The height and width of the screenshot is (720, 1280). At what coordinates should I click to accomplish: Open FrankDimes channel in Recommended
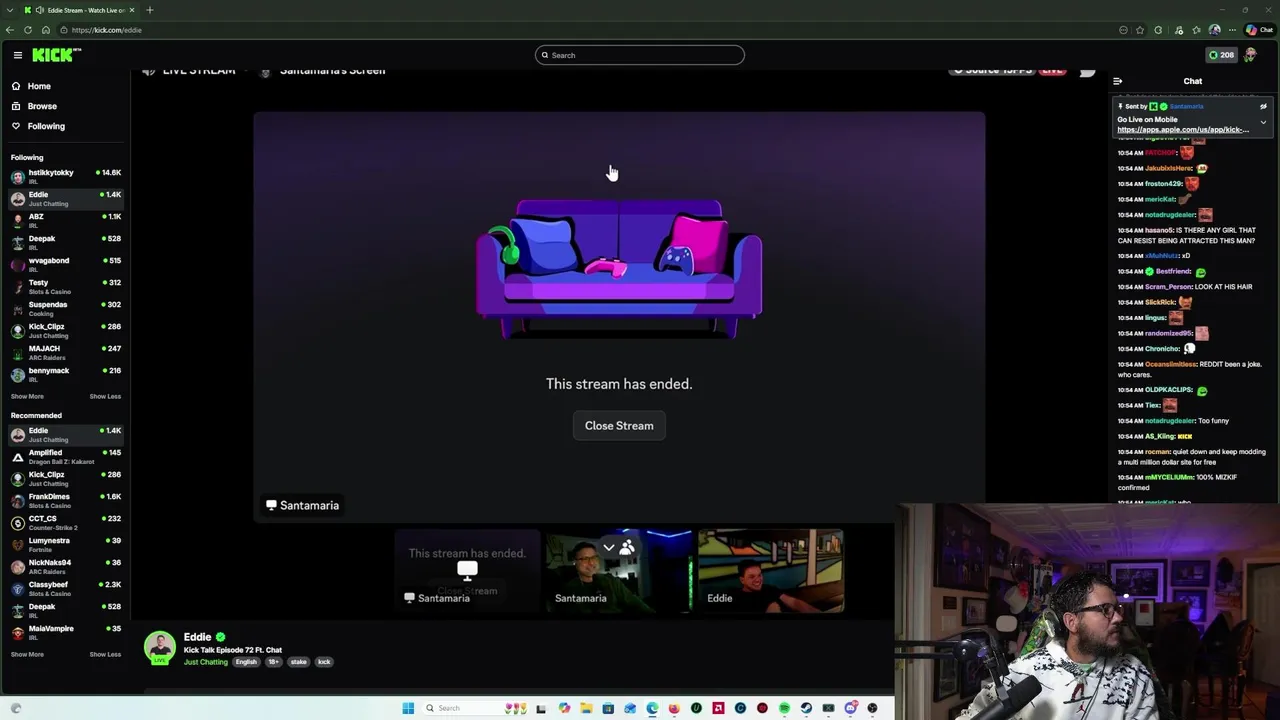[x=66, y=501]
